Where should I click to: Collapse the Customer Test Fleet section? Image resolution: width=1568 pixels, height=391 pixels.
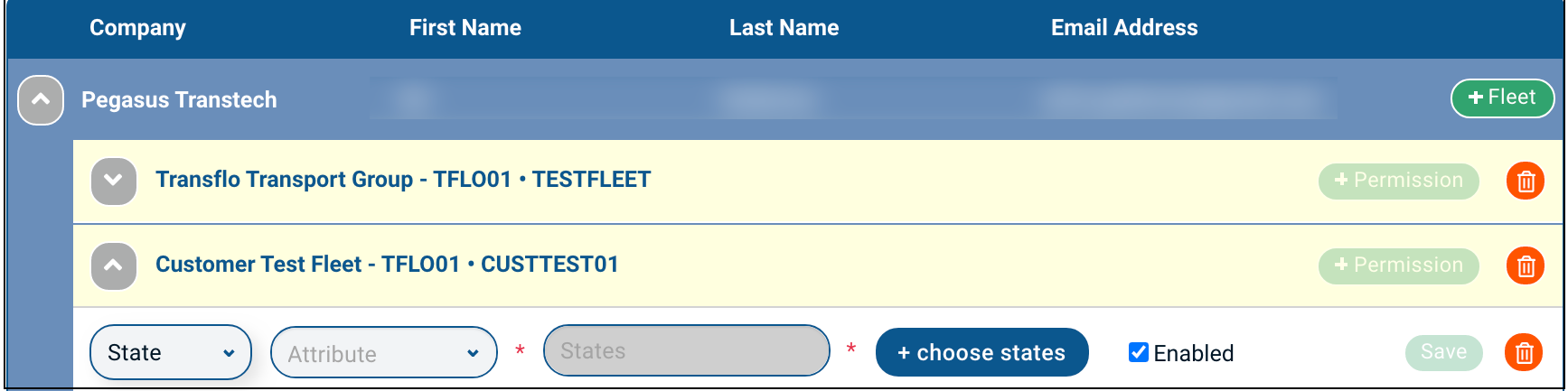(x=114, y=265)
